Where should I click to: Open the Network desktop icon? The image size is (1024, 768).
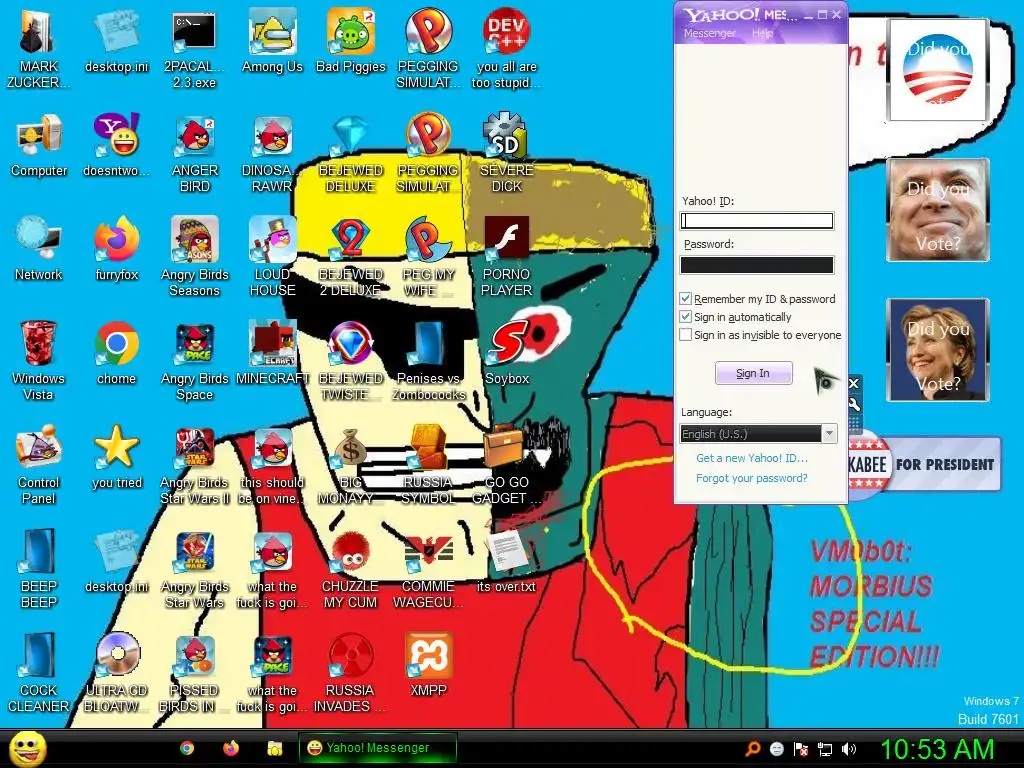click(39, 249)
